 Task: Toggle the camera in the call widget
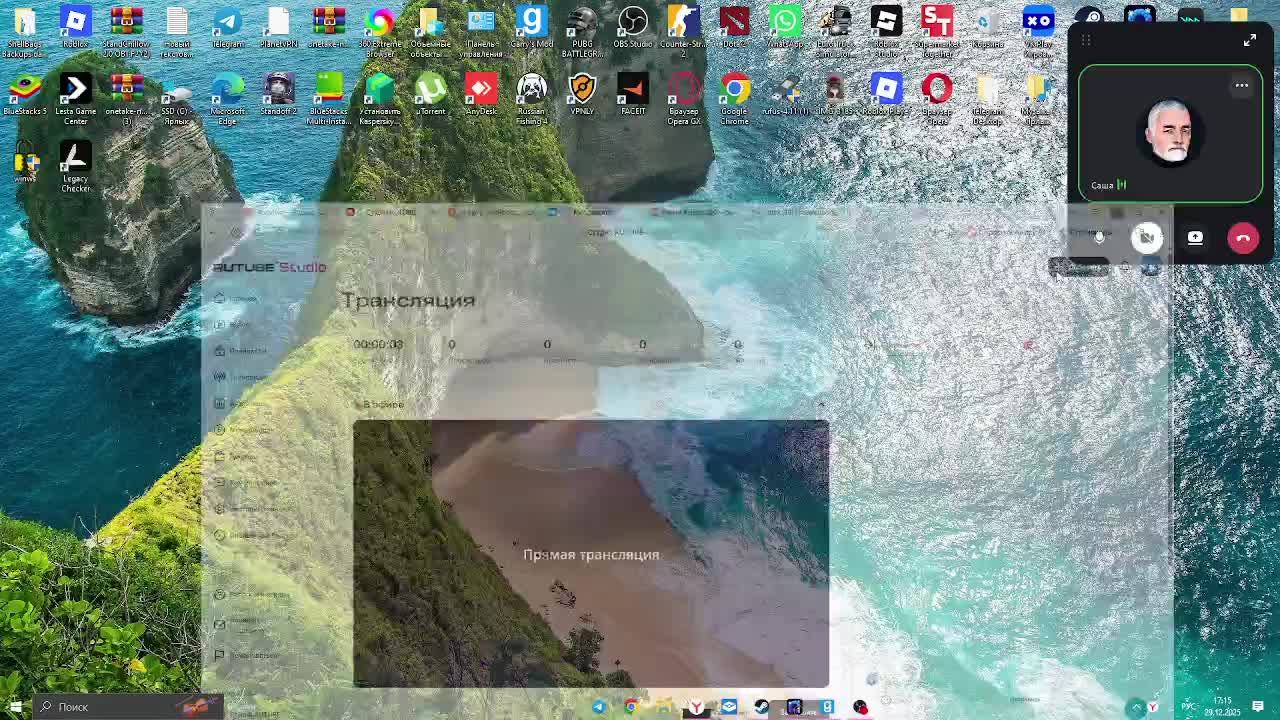coord(1147,237)
